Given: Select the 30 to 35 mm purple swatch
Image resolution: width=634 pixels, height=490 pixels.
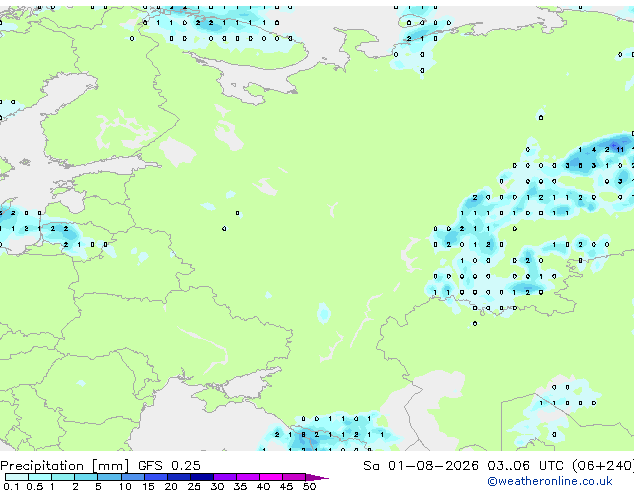Looking at the screenshot, I should (225, 477).
